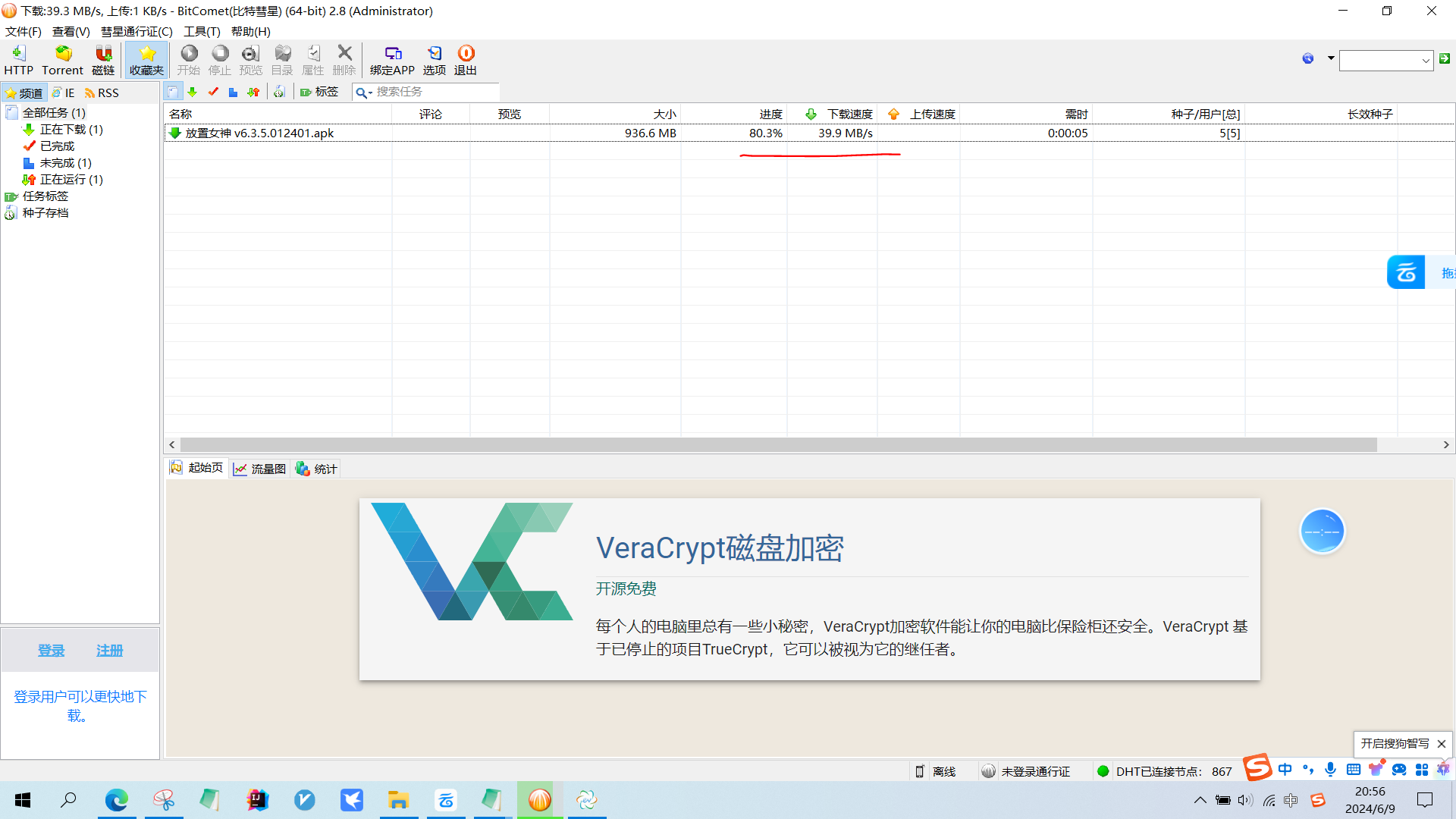Show the 种子存档 filter icon in the task bar
The height and width of the screenshot is (819, 1456).
click(279, 92)
